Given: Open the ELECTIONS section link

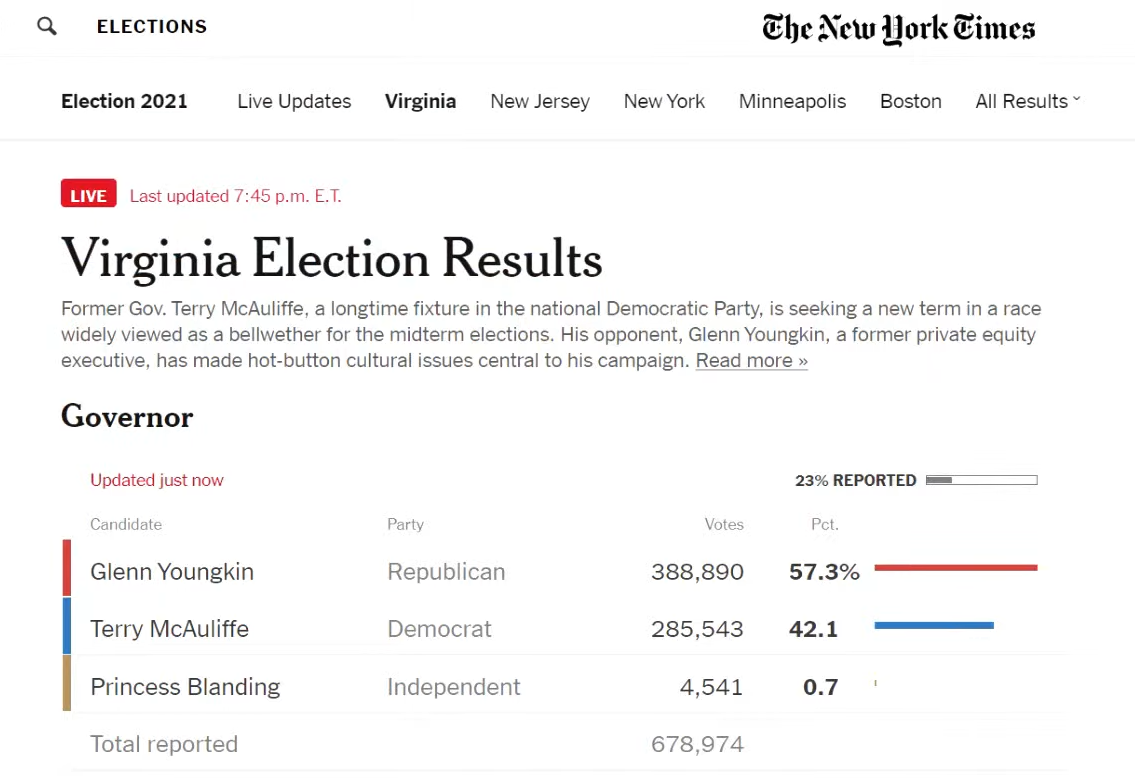Looking at the screenshot, I should pyautogui.click(x=152, y=27).
